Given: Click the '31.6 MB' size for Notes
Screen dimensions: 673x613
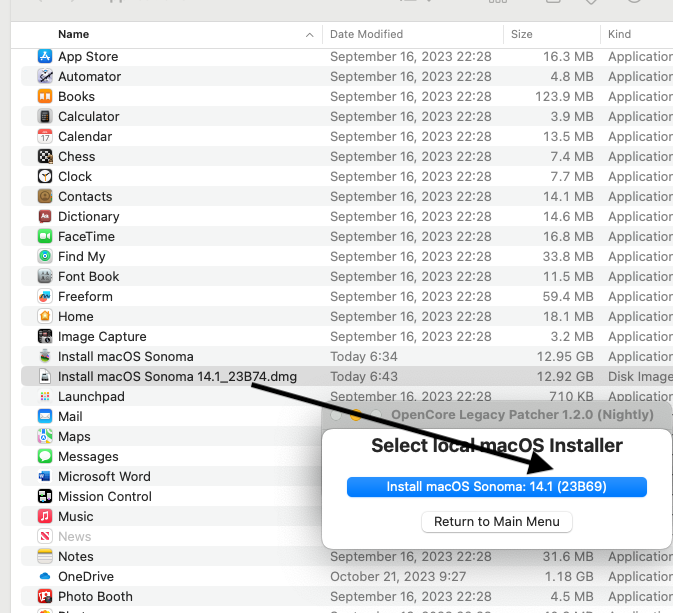Looking at the screenshot, I should coord(568,556).
